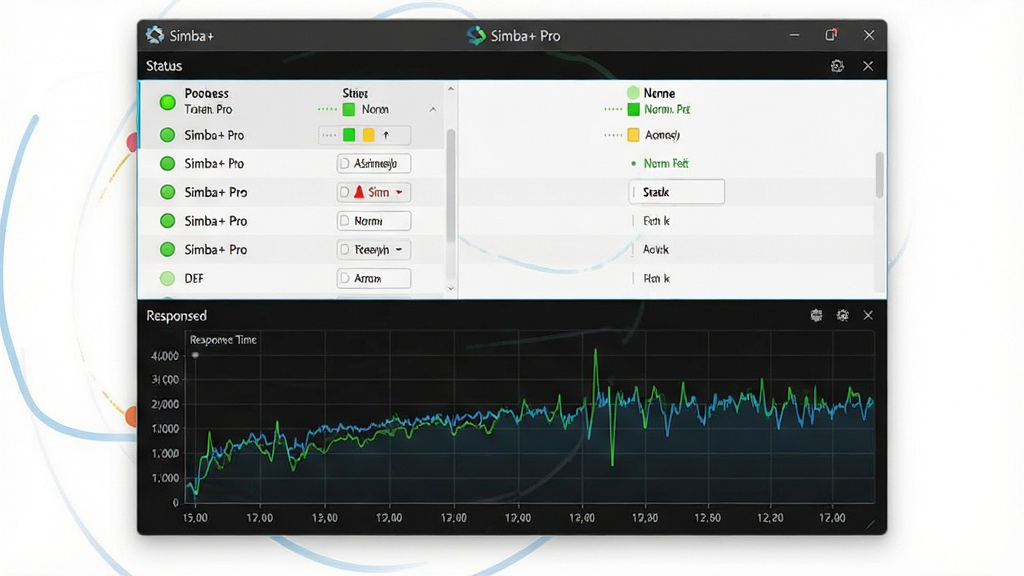Click yellow square in the arrow box, left list
This screenshot has width=1024, height=576.
368,135
